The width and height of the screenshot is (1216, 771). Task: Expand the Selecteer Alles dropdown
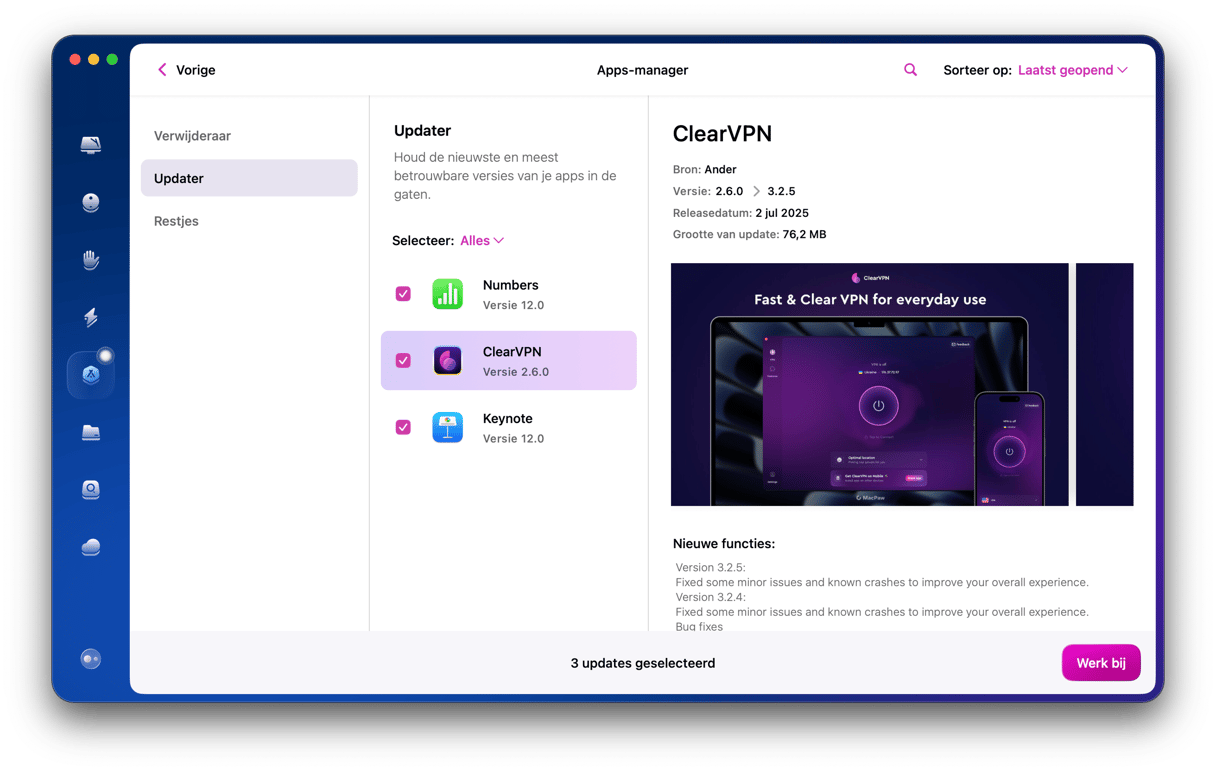coord(482,241)
